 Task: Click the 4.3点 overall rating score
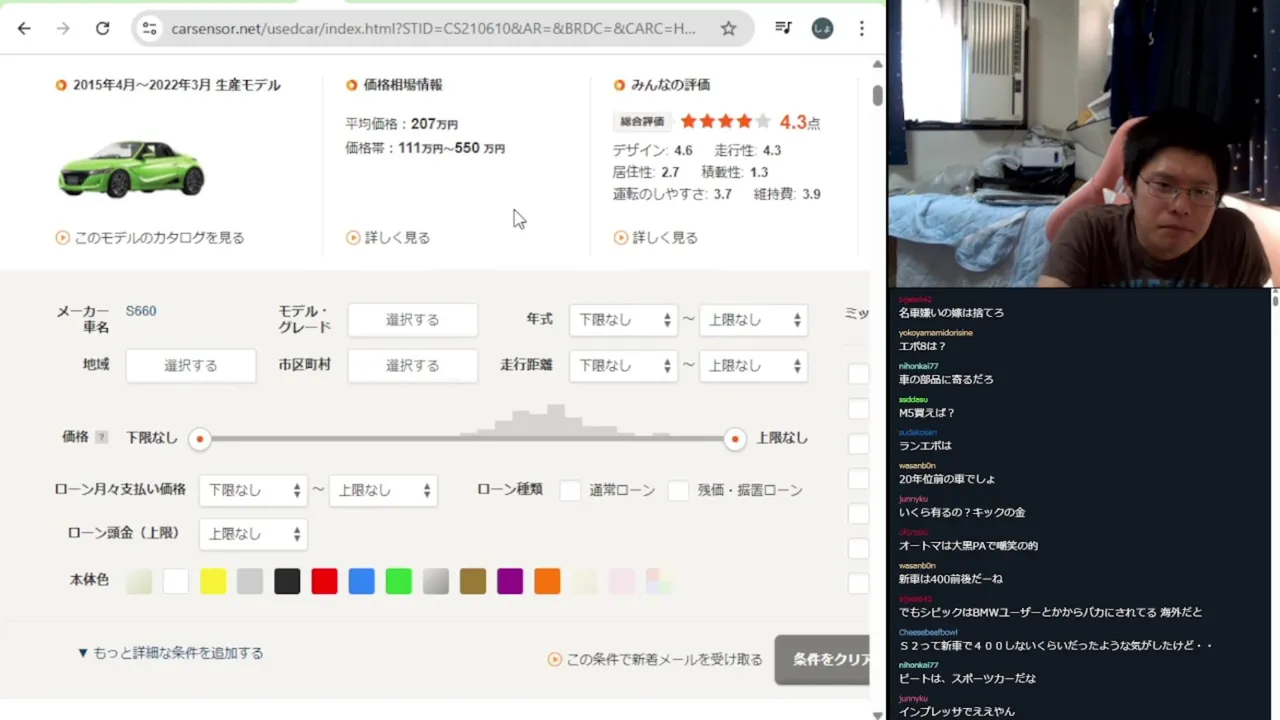click(x=800, y=122)
